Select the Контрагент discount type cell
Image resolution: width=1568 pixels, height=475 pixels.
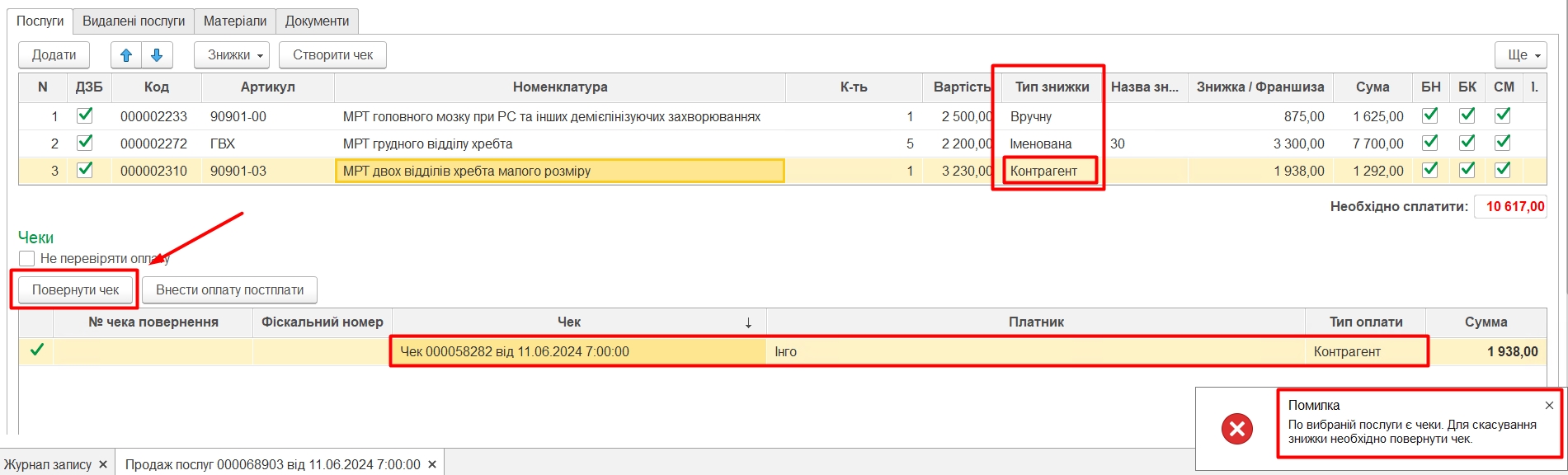click(x=1044, y=171)
